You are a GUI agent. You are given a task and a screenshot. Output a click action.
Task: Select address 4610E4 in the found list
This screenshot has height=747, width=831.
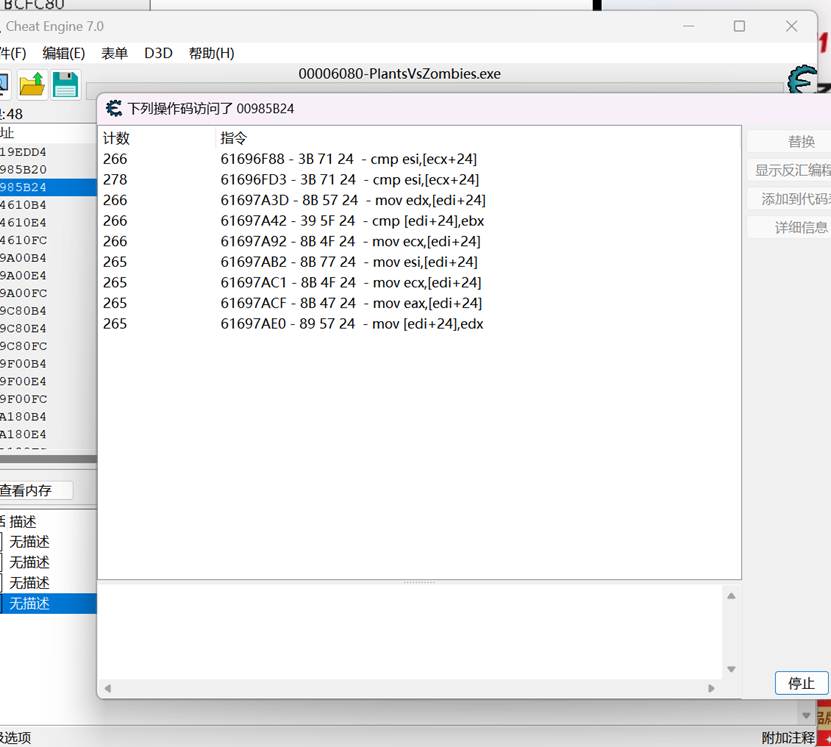pos(48,223)
